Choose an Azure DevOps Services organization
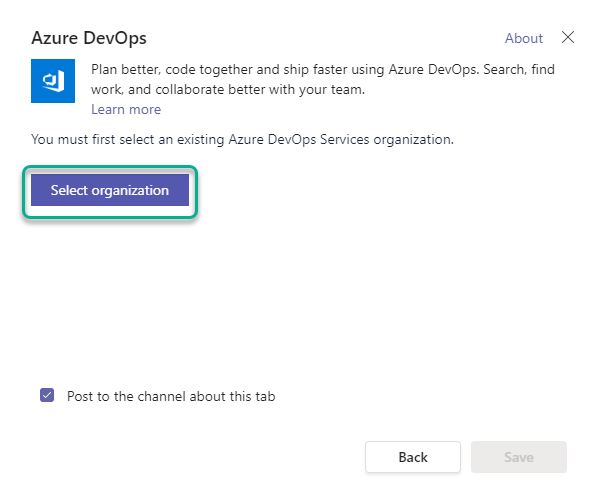Viewport: 599px width, 502px height. click(110, 190)
